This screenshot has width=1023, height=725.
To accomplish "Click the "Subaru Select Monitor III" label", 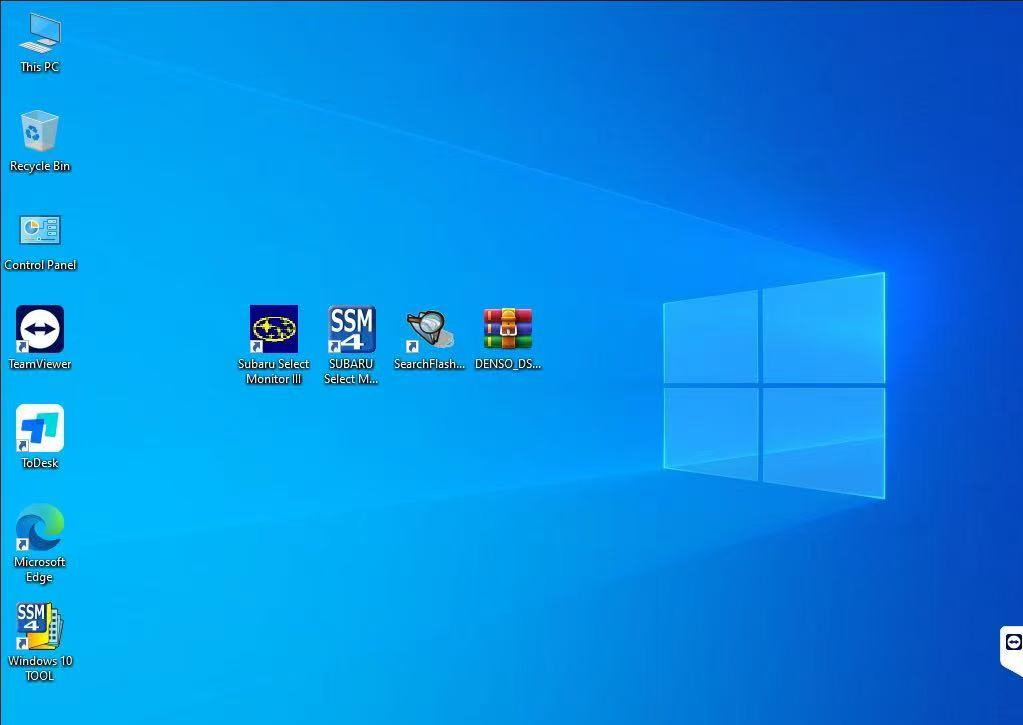I will point(274,371).
